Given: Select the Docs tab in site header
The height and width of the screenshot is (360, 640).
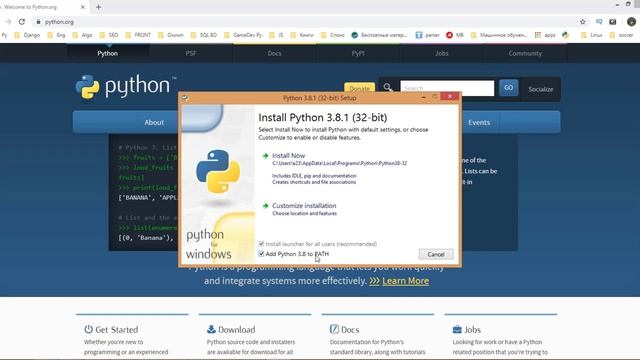Looking at the screenshot, I should click(274, 53).
